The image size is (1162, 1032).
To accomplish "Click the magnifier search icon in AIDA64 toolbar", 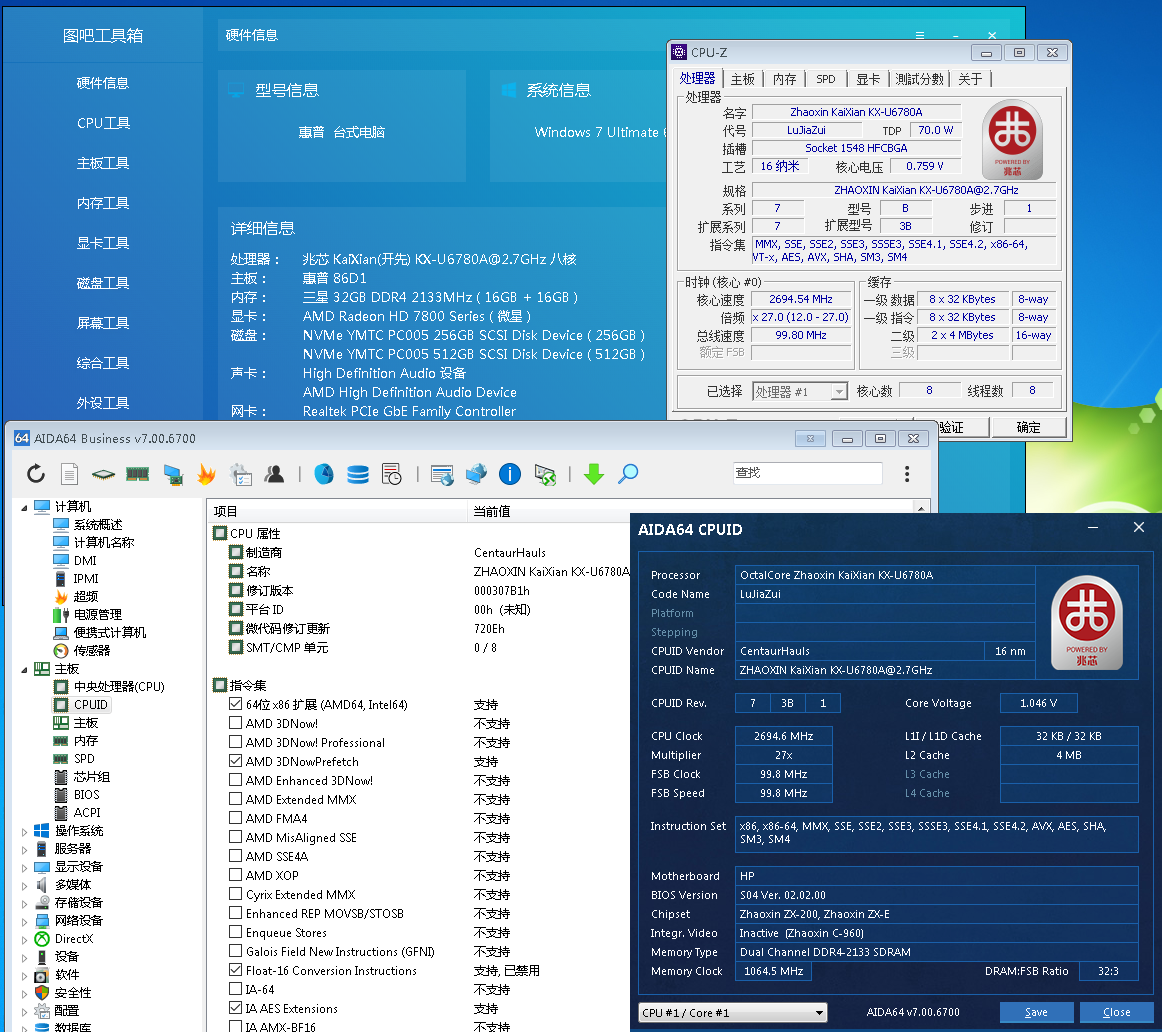I will (x=628, y=474).
